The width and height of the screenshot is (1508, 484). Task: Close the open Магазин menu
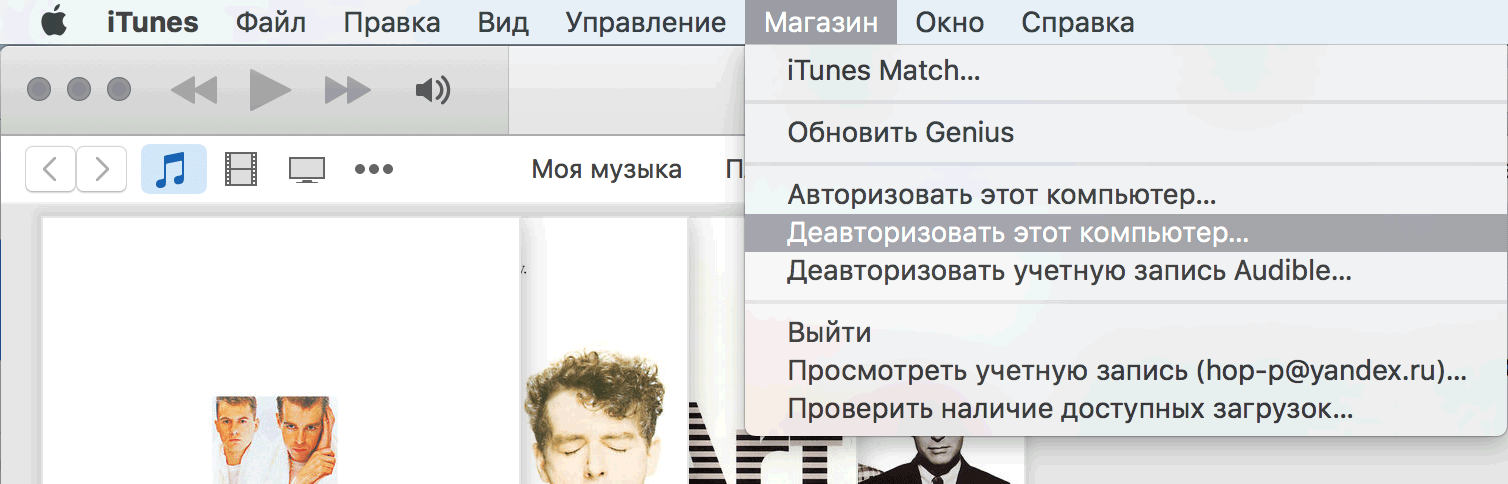tap(821, 22)
